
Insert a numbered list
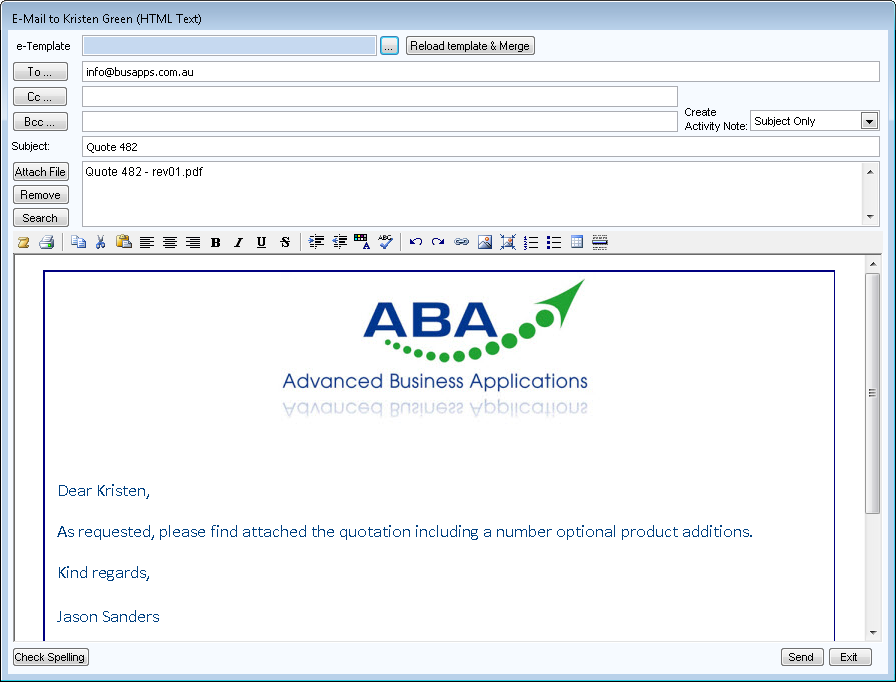pos(531,243)
